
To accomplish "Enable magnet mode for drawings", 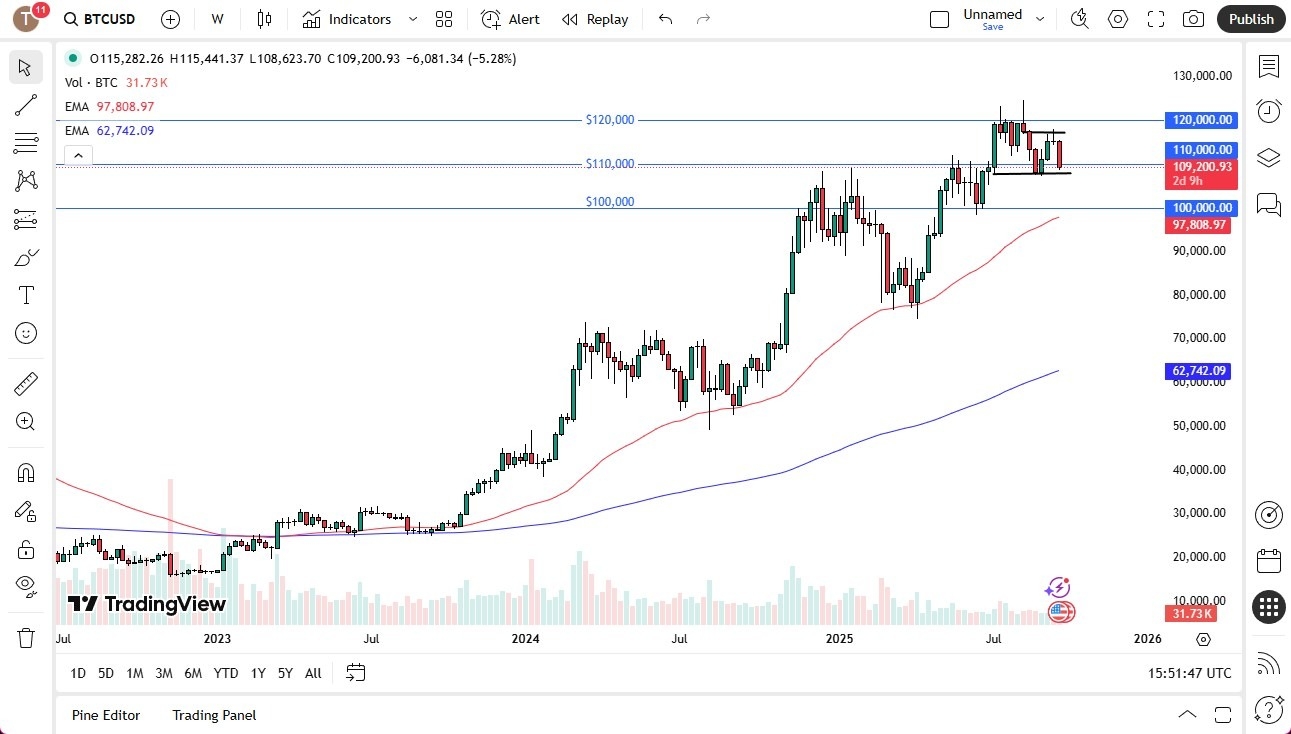I will (25, 472).
